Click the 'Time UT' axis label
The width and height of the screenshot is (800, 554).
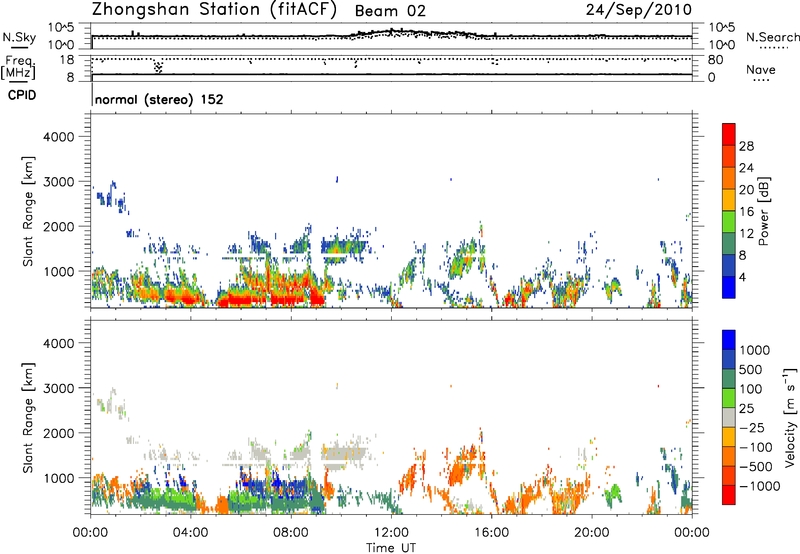tap(391, 548)
